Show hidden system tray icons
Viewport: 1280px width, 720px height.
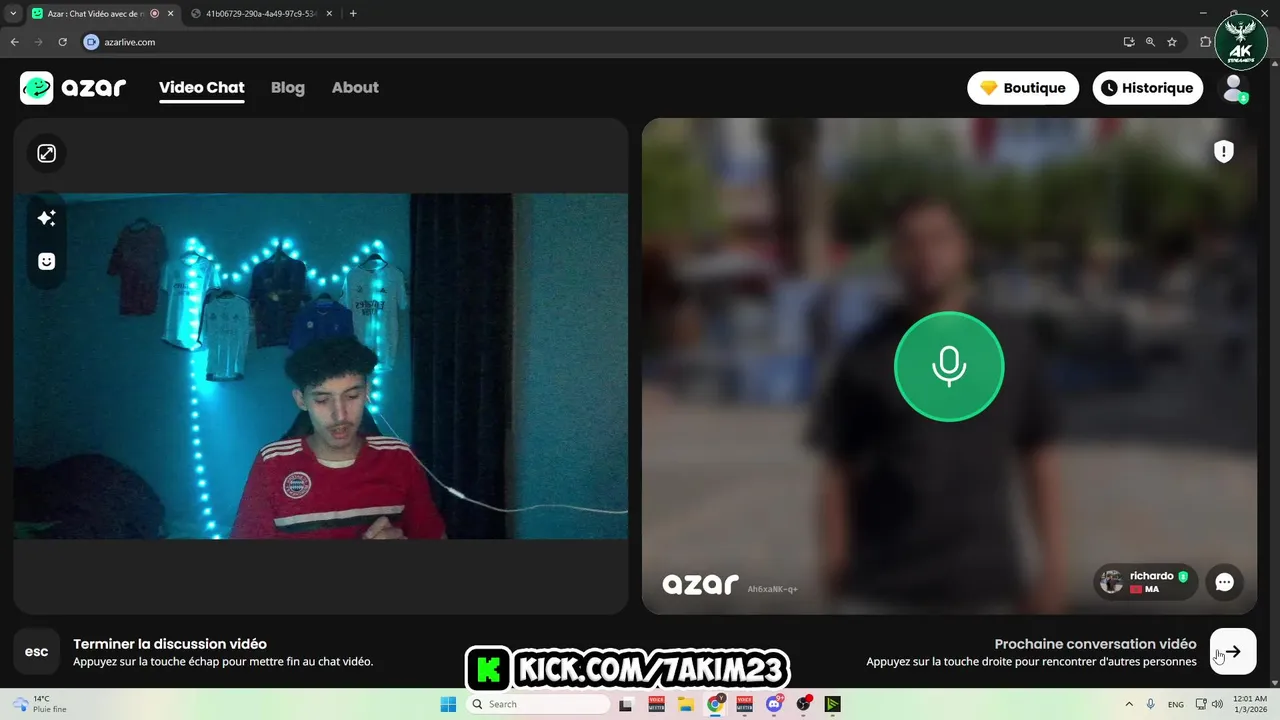pos(1129,704)
